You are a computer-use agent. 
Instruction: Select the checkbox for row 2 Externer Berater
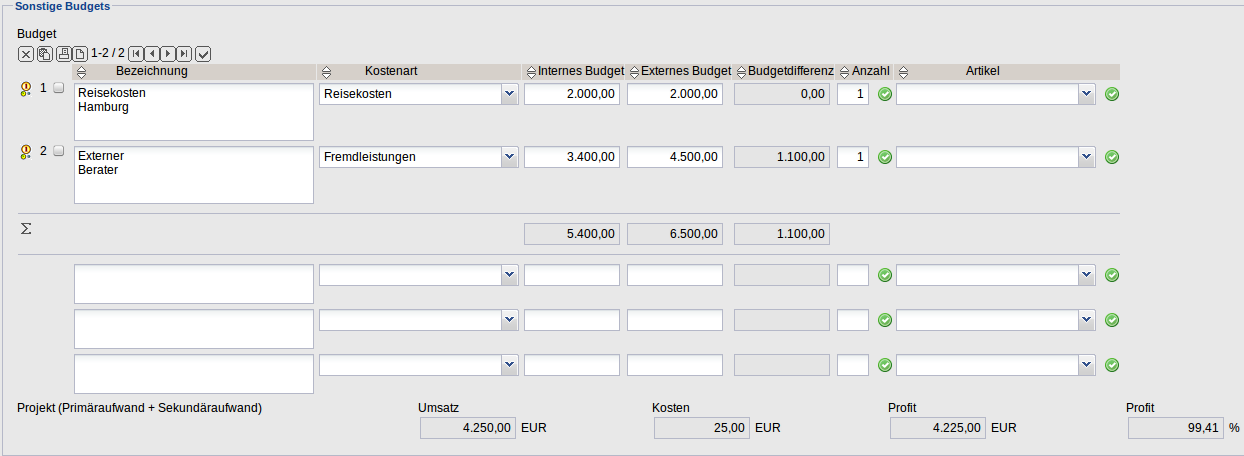59,151
